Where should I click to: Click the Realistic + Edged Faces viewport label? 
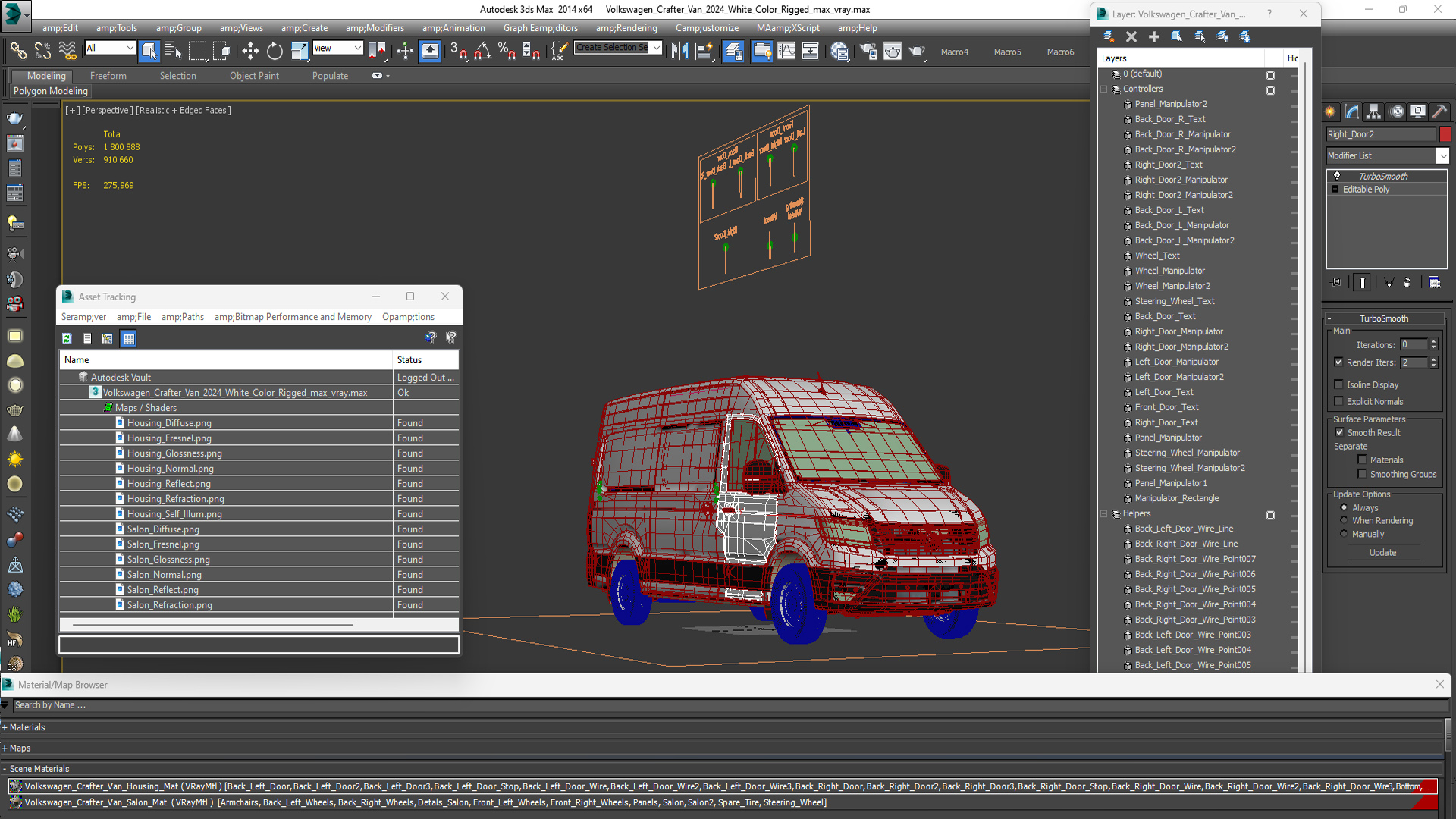pyautogui.click(x=183, y=110)
